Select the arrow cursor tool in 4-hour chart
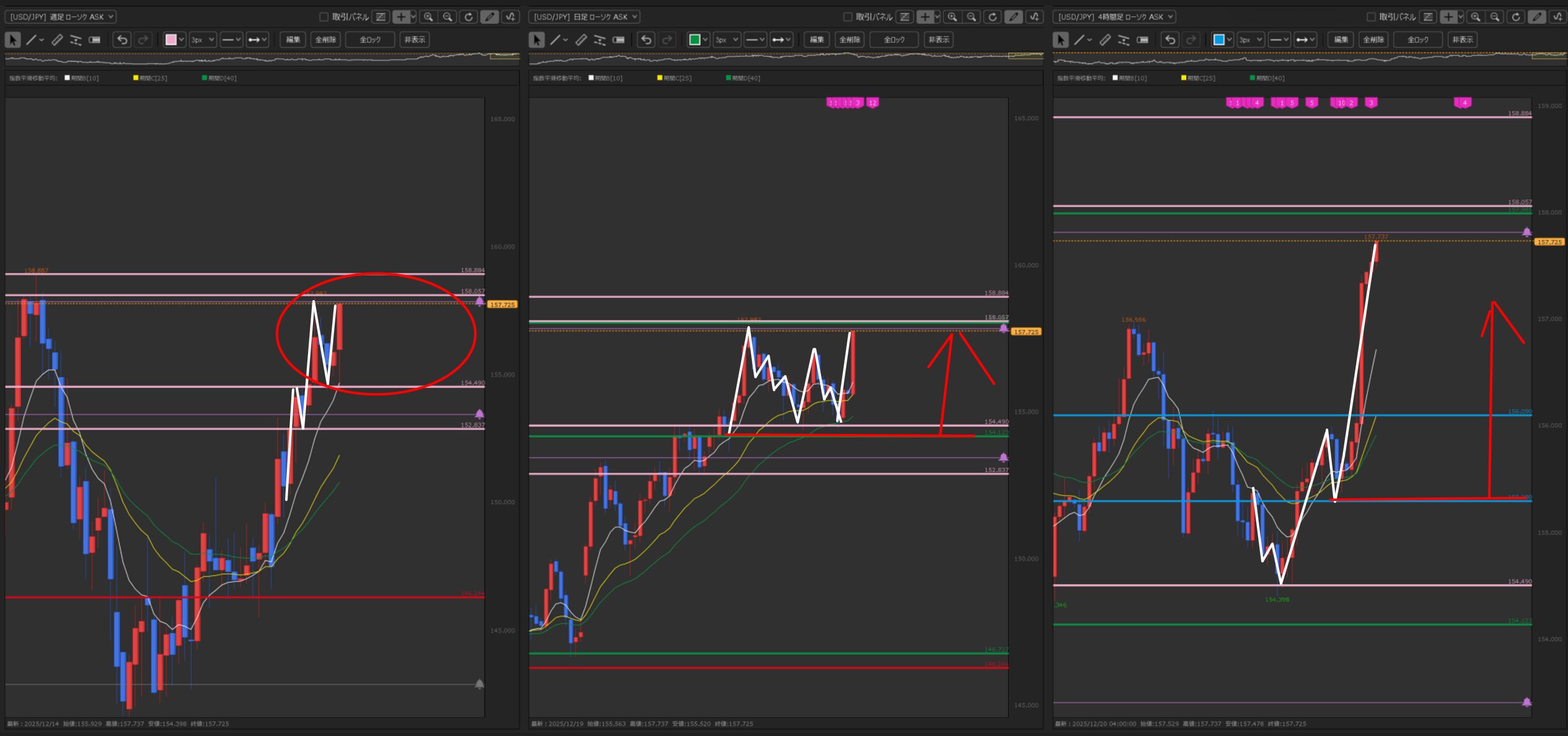This screenshot has width=1568, height=736. point(1060,40)
